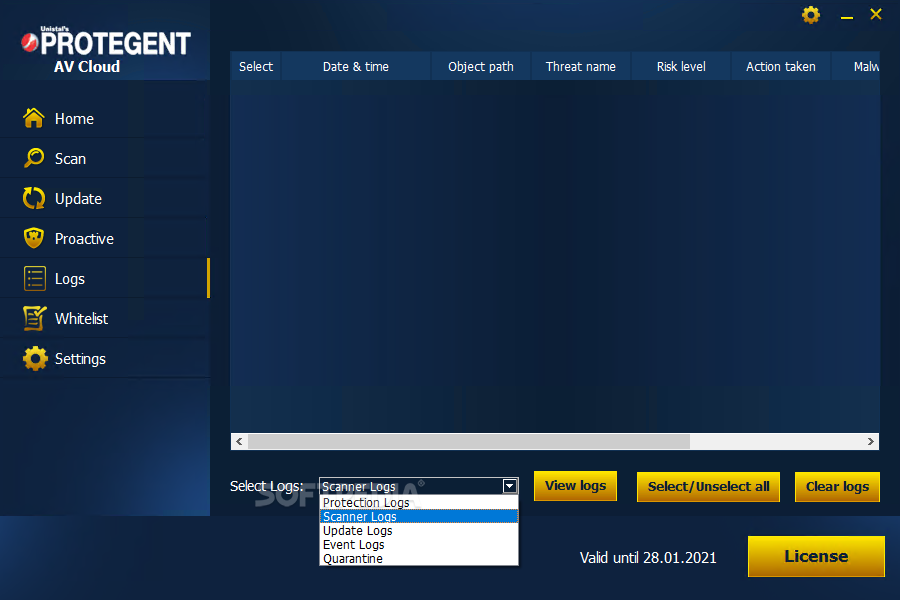Click the Scan magnifier icon
Screen dimensions: 900x600
click(34, 158)
